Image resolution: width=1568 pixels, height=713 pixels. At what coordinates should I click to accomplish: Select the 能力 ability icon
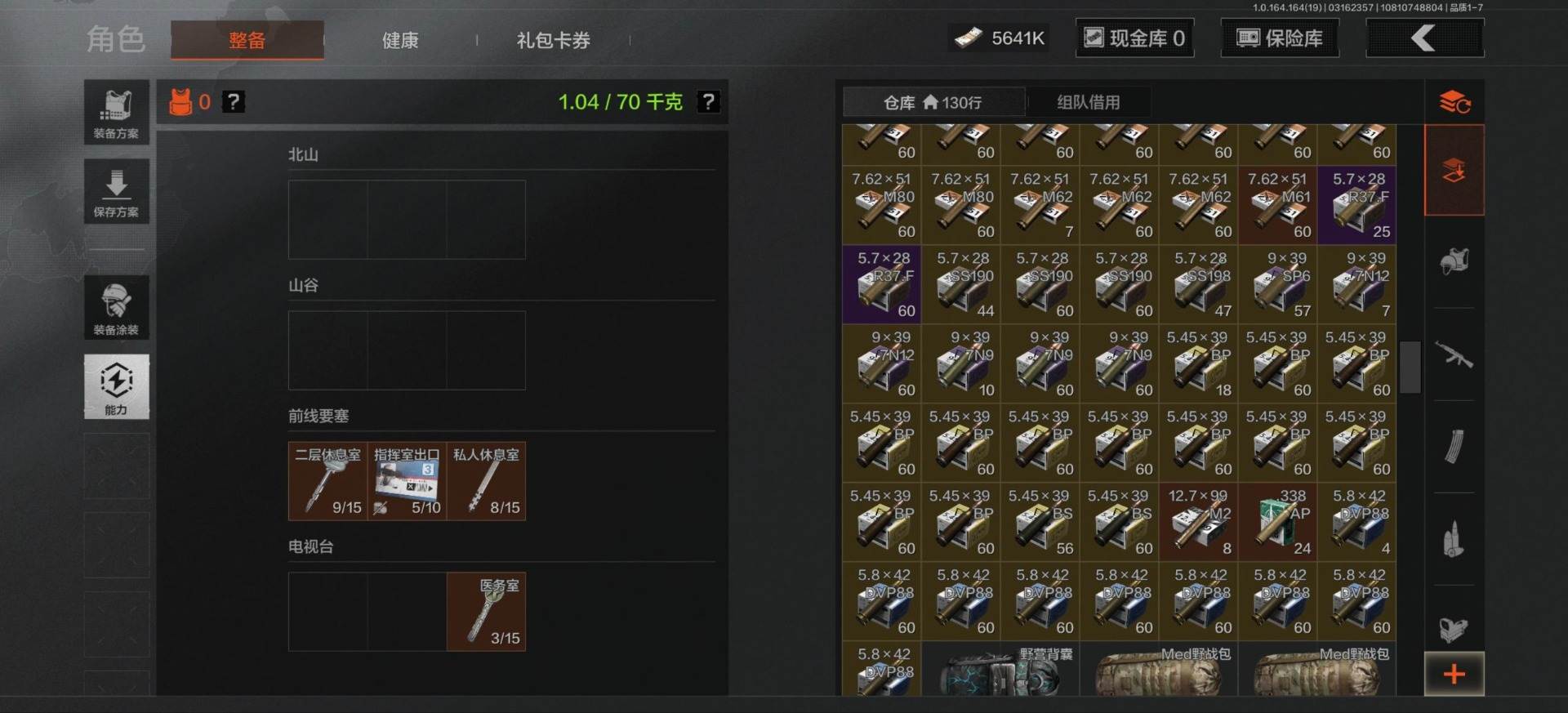point(116,386)
